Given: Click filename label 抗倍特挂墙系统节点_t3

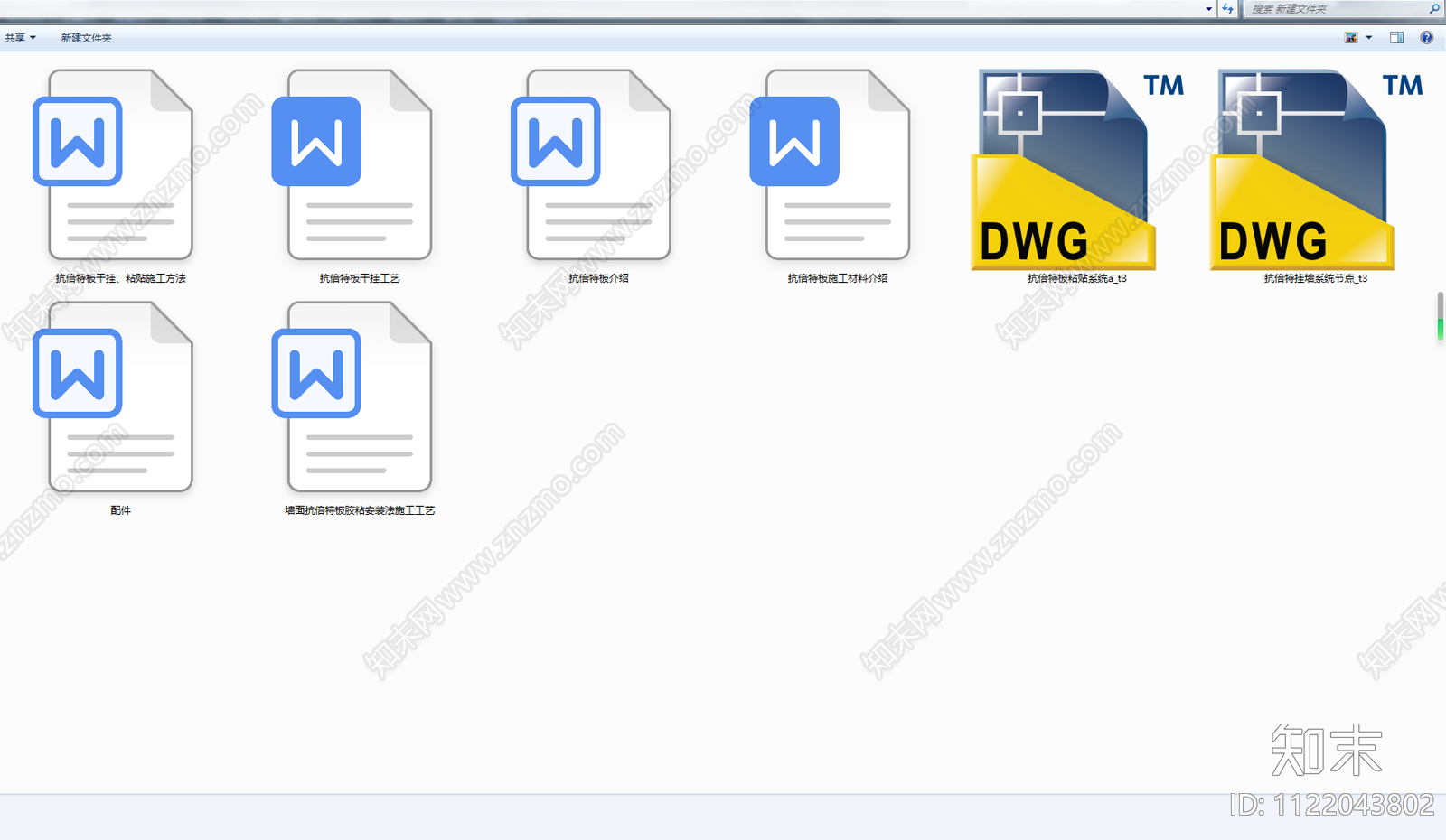Looking at the screenshot, I should tap(1316, 278).
